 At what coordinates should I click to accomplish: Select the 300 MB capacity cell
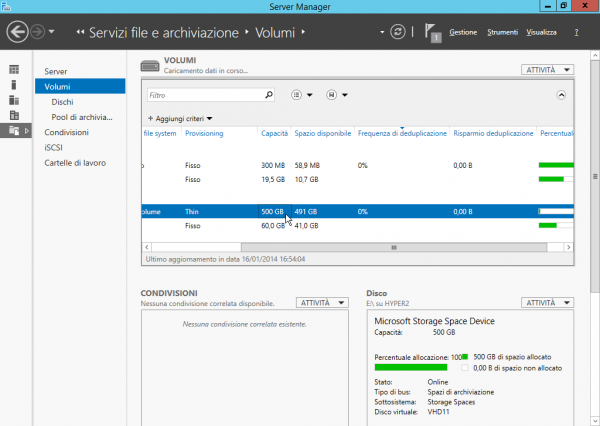[273, 165]
